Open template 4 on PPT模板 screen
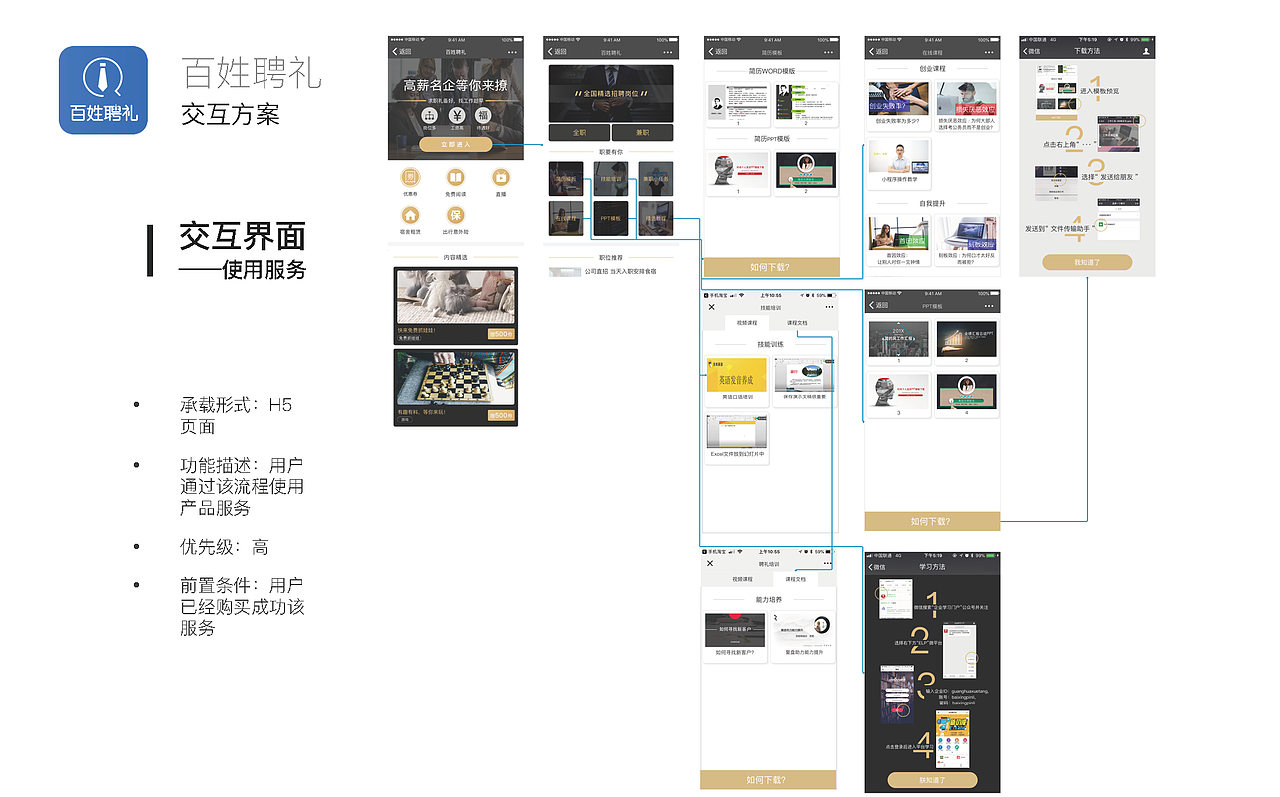 [x=966, y=395]
